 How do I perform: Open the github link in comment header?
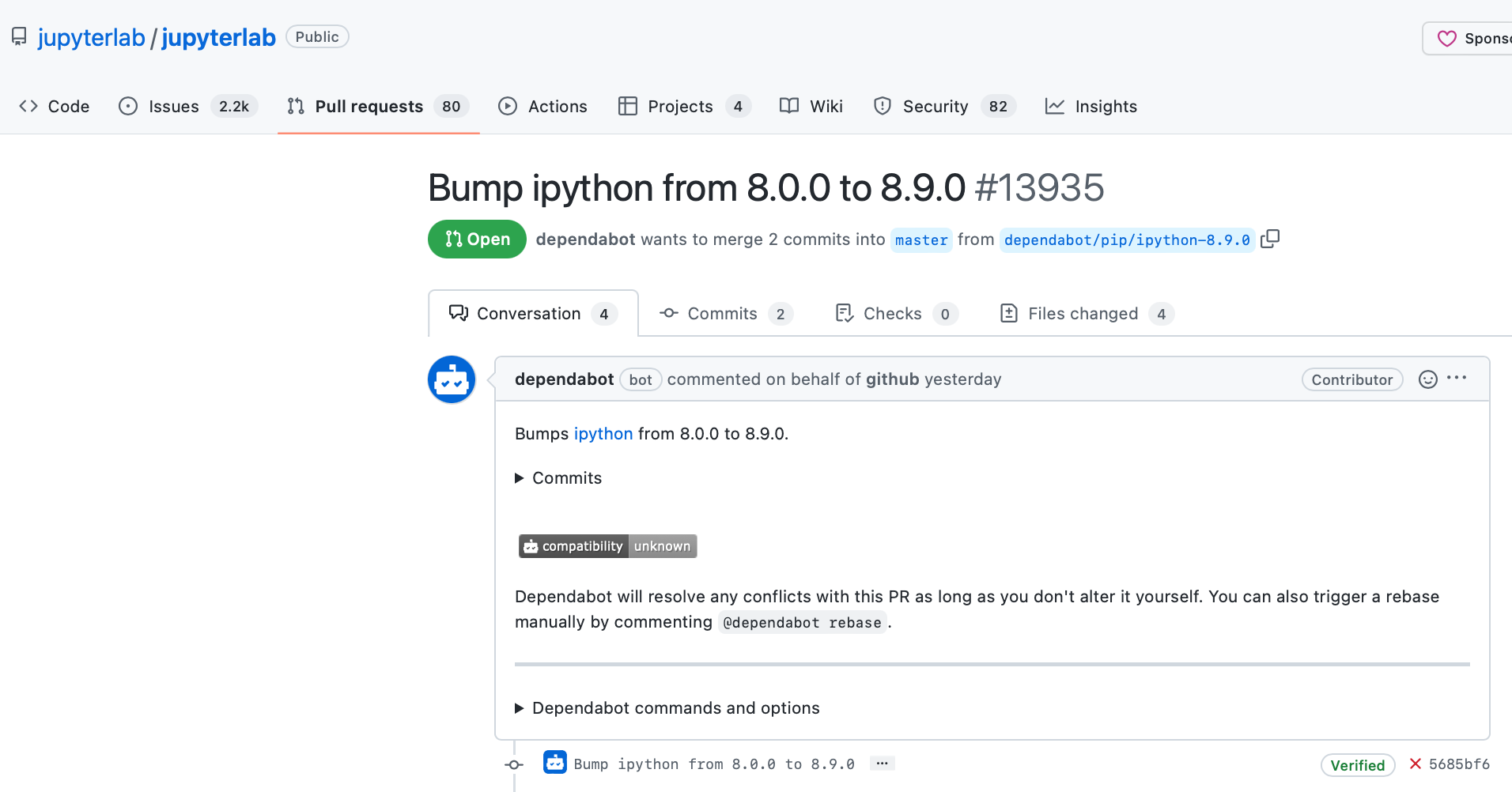click(892, 379)
